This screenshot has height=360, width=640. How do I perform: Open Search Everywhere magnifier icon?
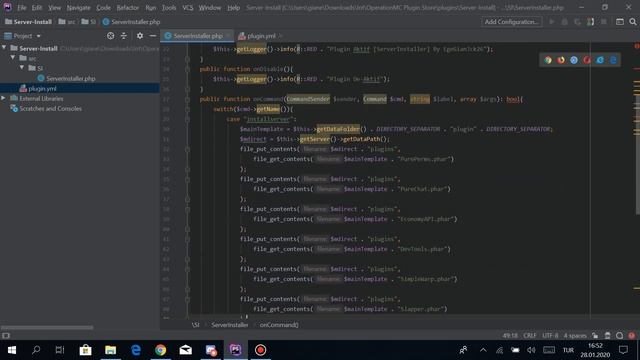633,22
